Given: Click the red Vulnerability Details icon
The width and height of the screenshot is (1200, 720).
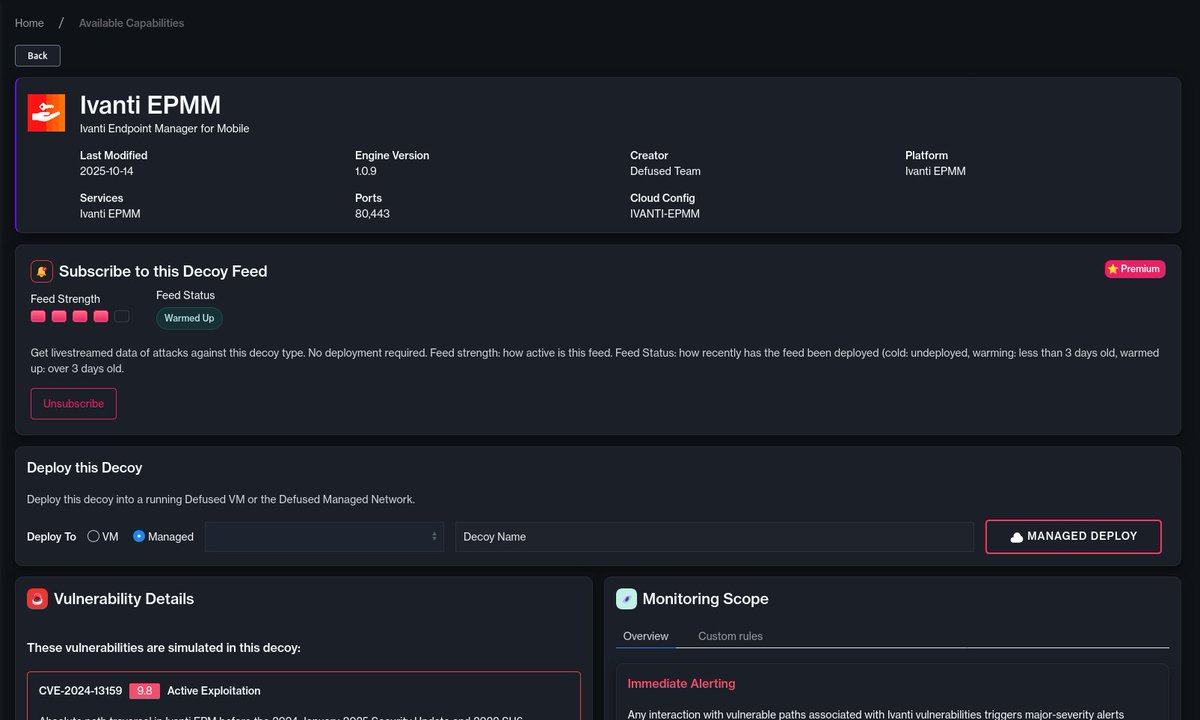Looking at the screenshot, I should pyautogui.click(x=37, y=599).
